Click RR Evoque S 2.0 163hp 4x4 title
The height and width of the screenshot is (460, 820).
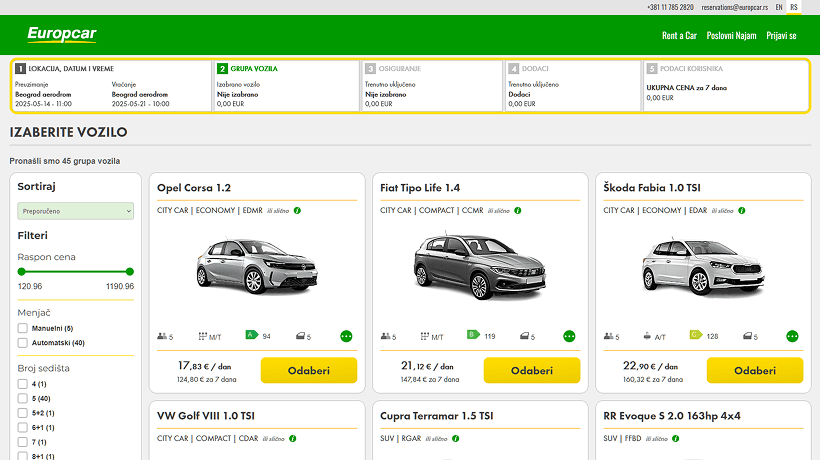click(x=671, y=416)
